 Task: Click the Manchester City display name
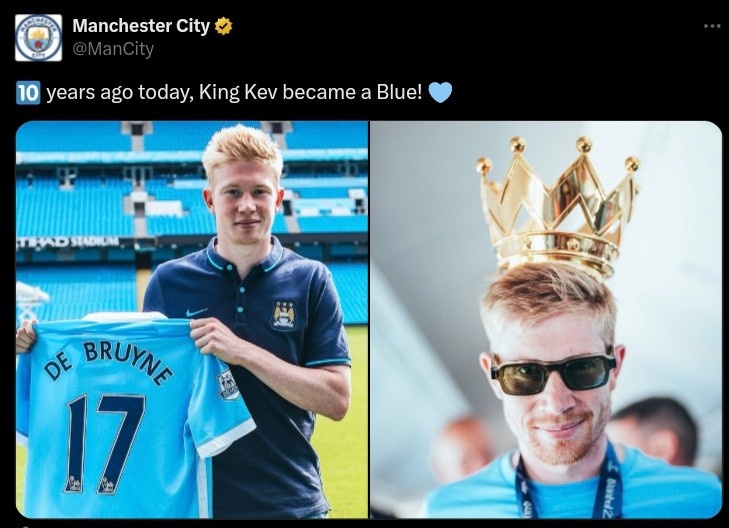coord(141,26)
